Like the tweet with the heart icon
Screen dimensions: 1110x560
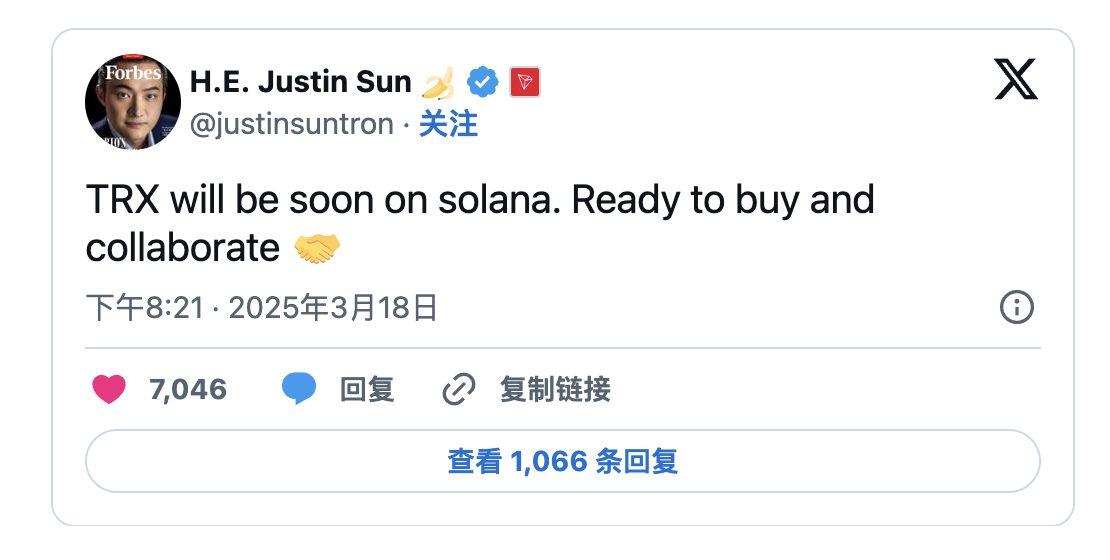point(109,389)
